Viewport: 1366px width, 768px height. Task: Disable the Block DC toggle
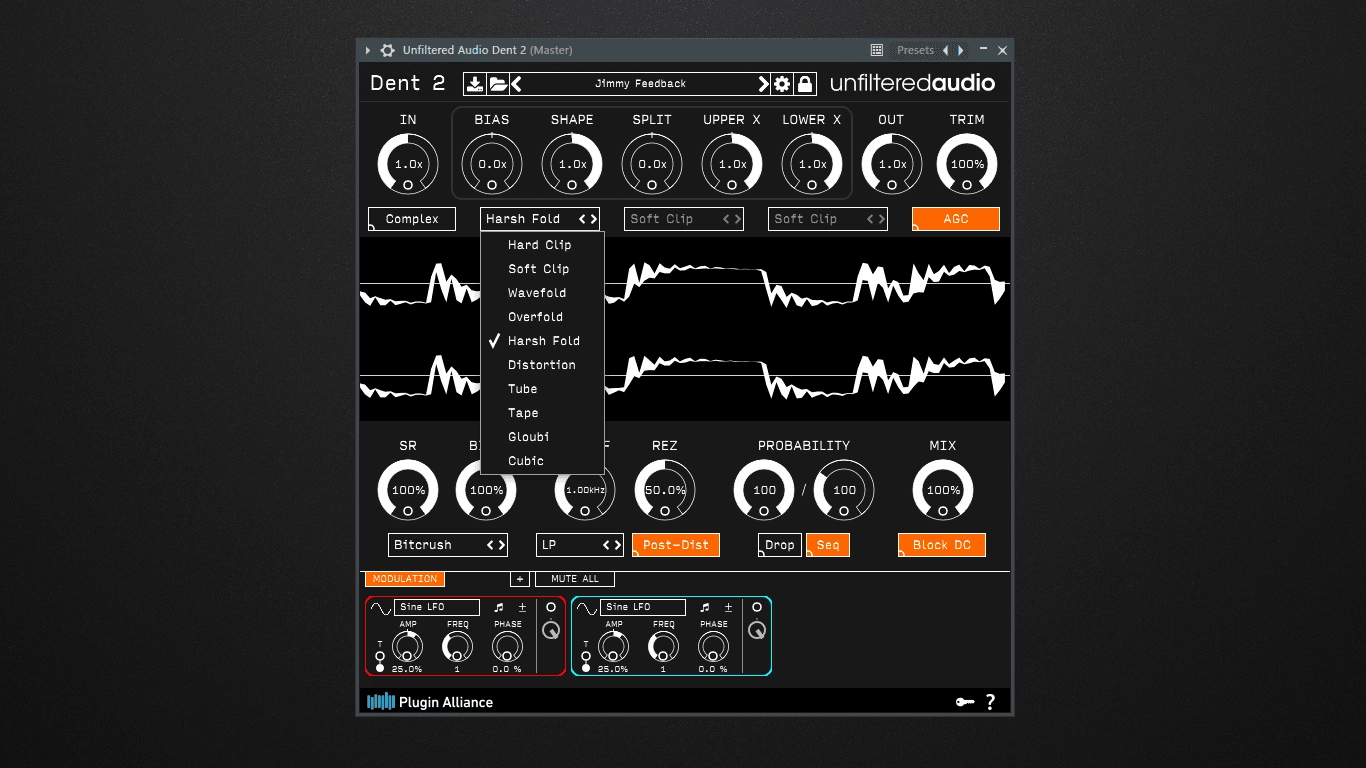click(942, 545)
